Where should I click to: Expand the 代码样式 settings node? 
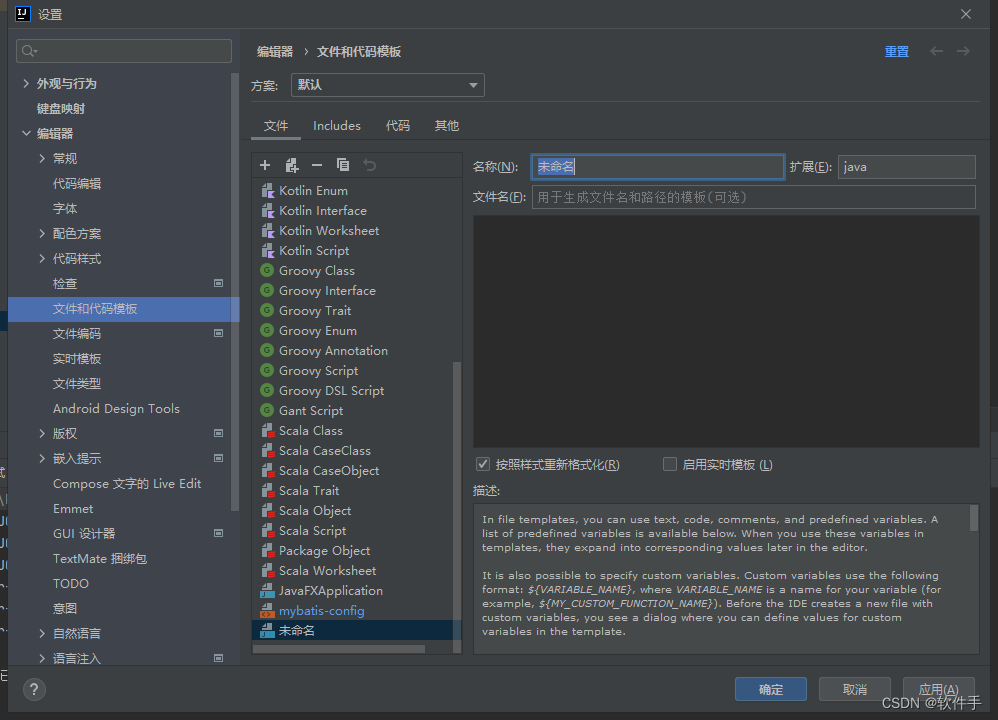[42, 259]
